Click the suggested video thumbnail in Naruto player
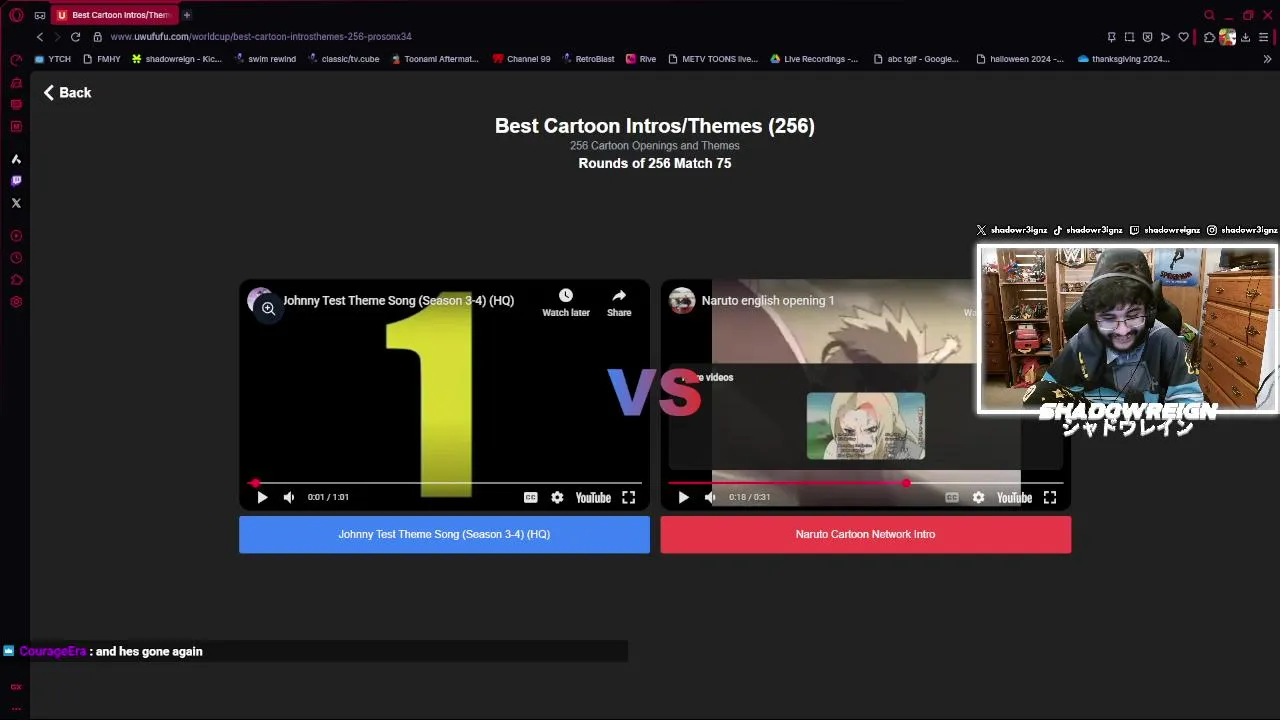1280x720 pixels. point(866,426)
